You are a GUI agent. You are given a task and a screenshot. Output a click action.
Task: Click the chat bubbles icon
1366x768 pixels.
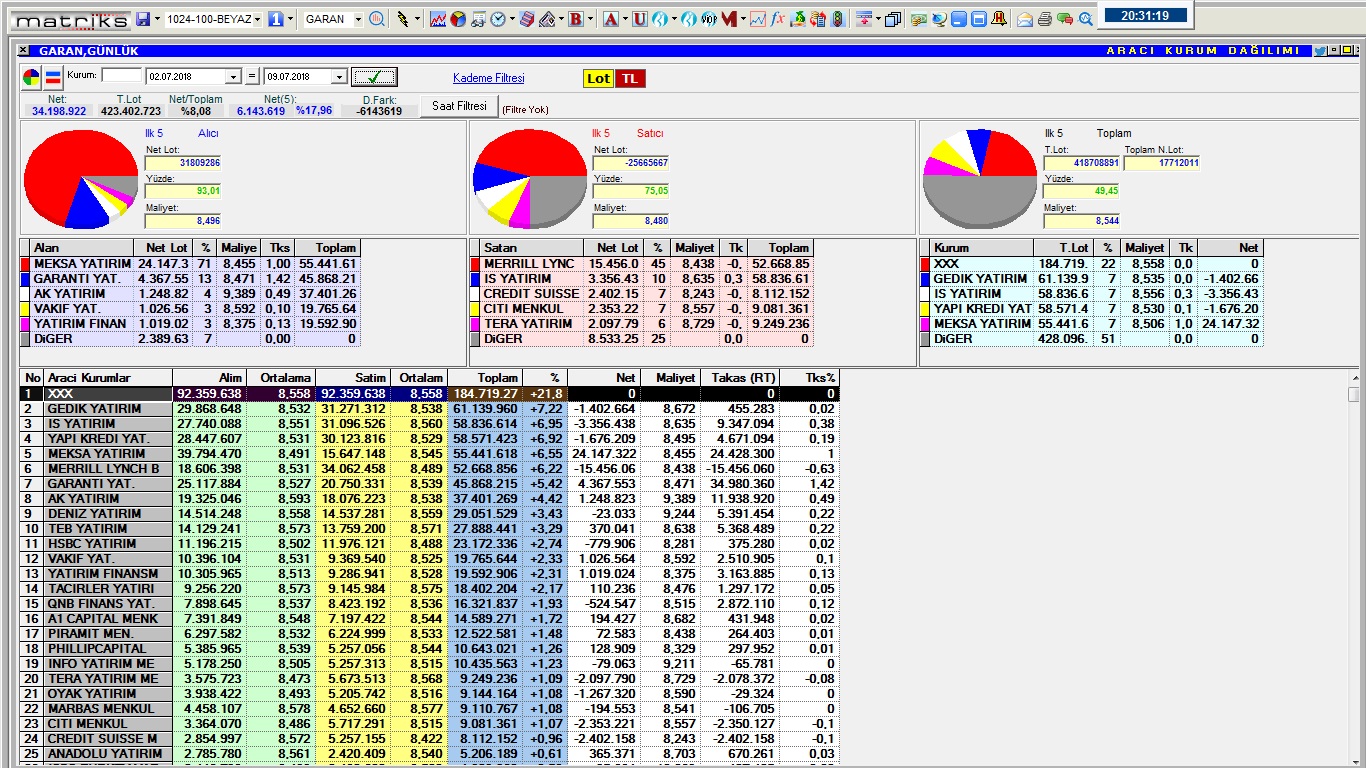tap(1065, 19)
